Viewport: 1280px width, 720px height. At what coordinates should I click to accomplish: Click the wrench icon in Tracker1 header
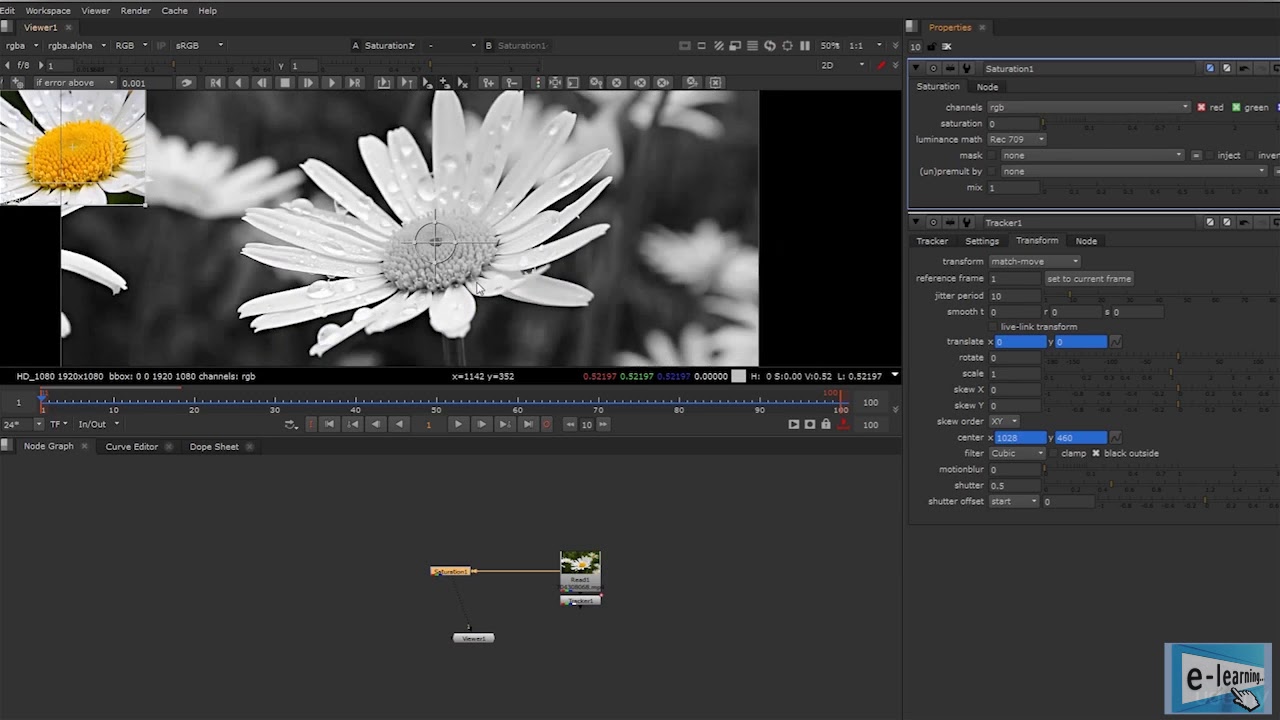(x=967, y=223)
